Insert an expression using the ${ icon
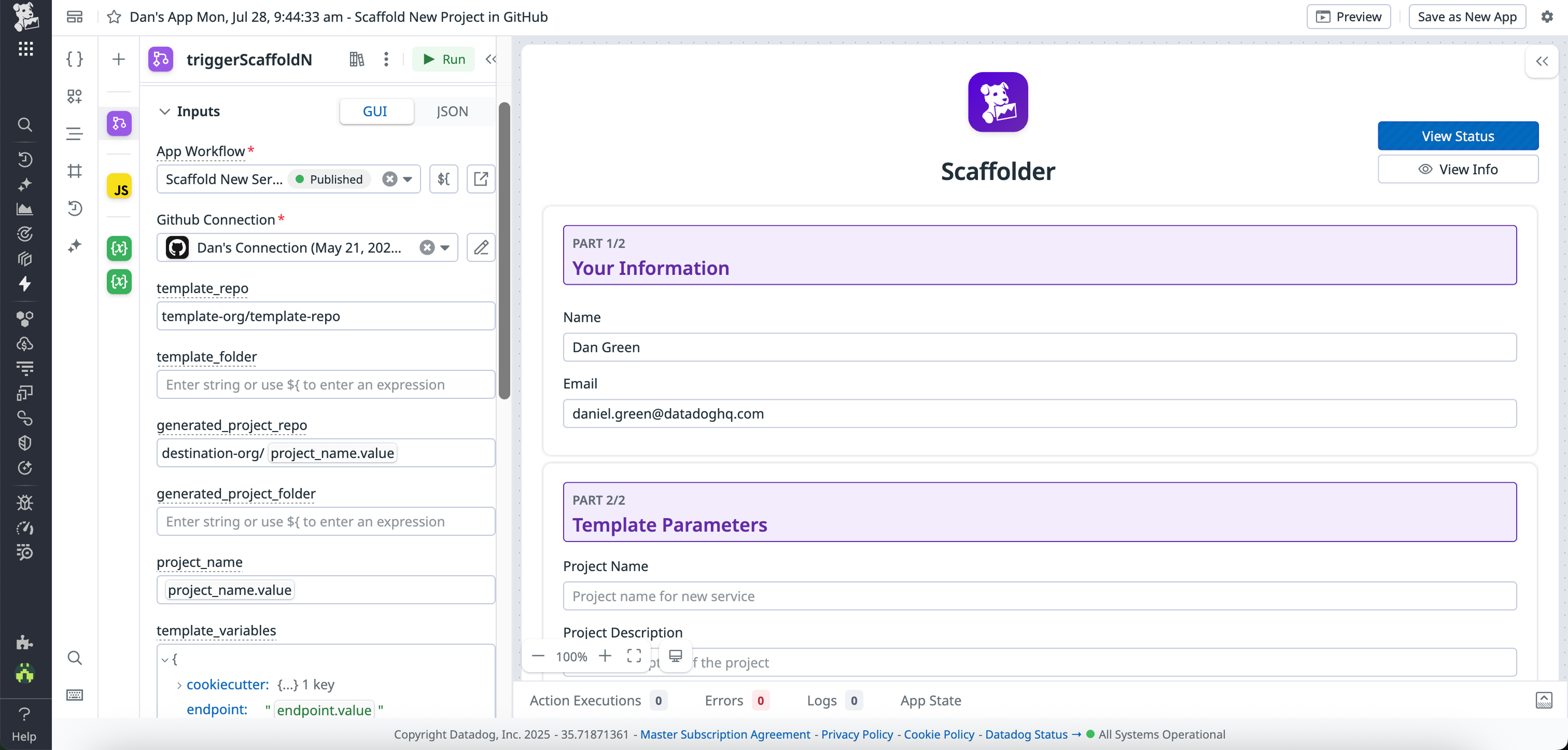 [x=443, y=178]
